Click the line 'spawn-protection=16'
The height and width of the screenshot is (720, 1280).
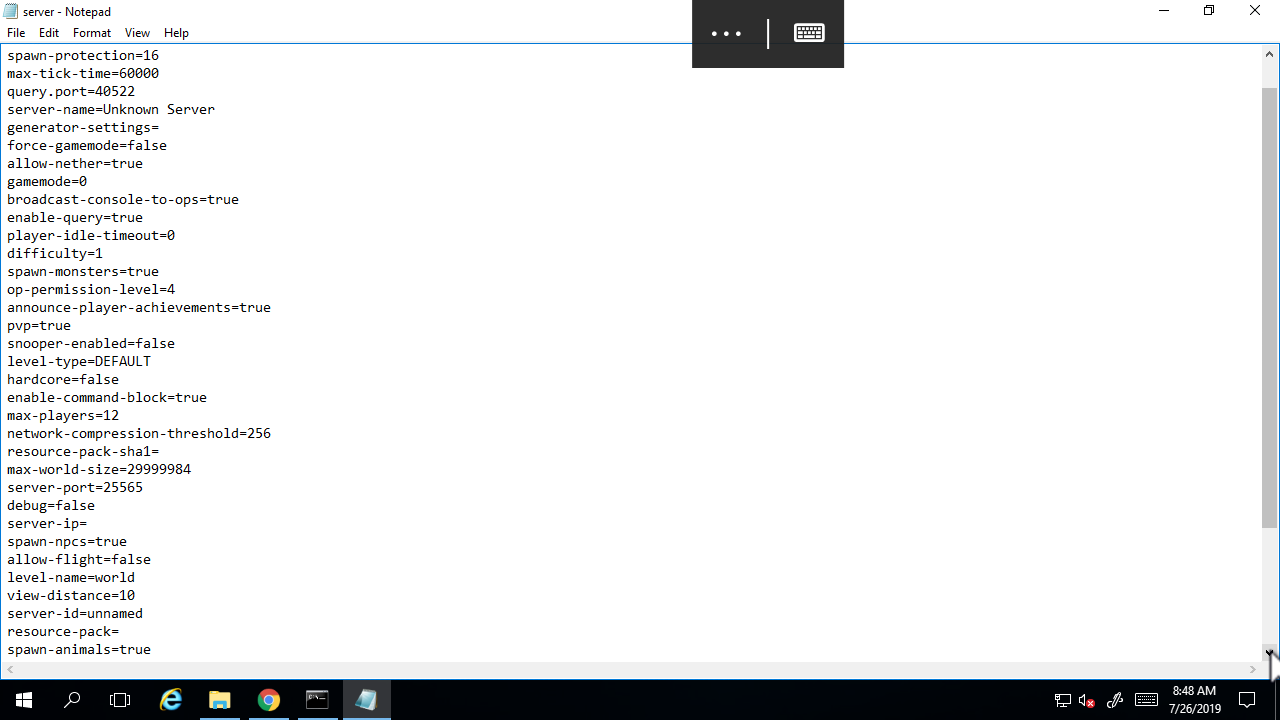(83, 55)
